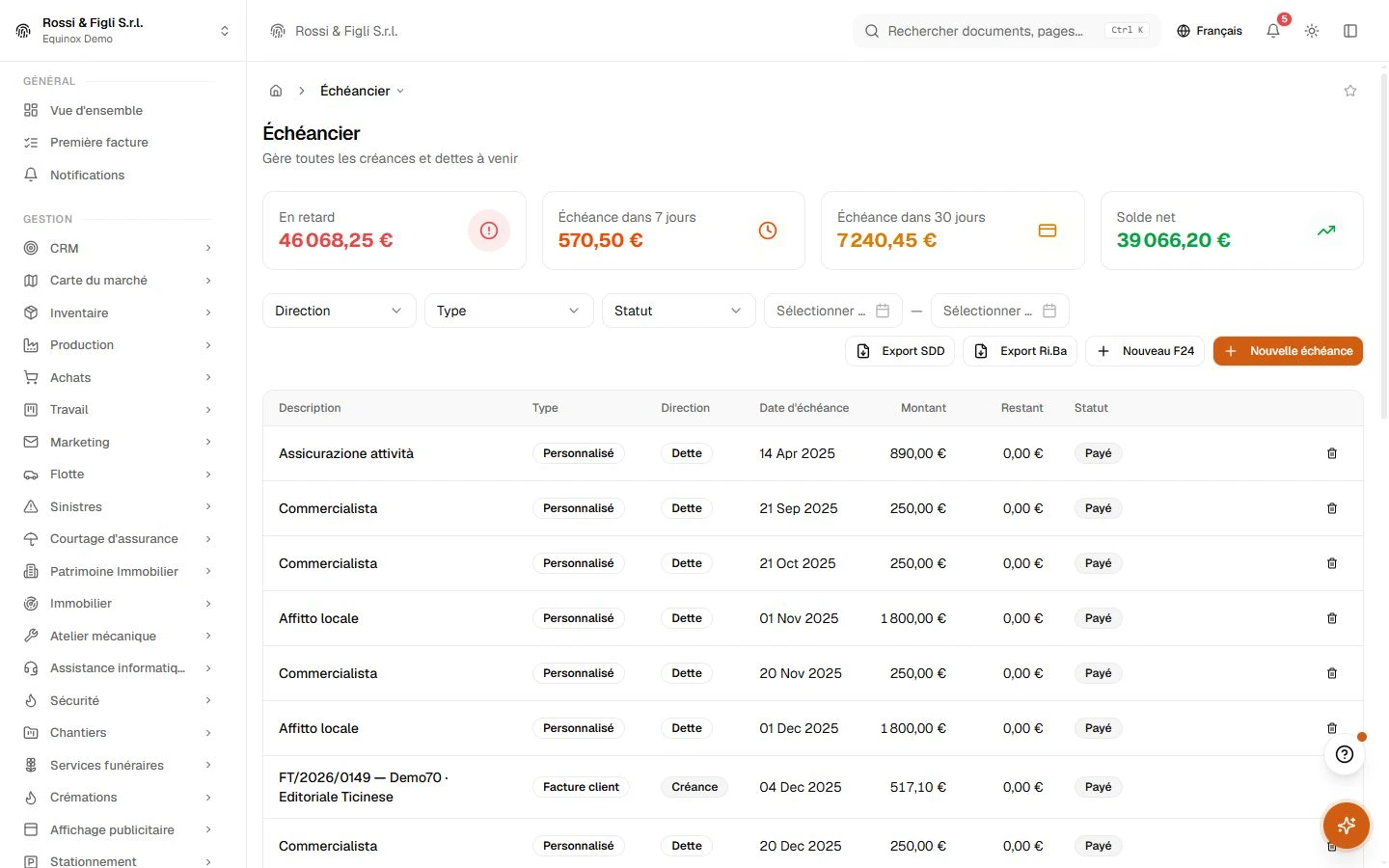Expand the Échéancier breadcrumb dropdown
Viewport: 1389px width, 868px height.
[363, 91]
